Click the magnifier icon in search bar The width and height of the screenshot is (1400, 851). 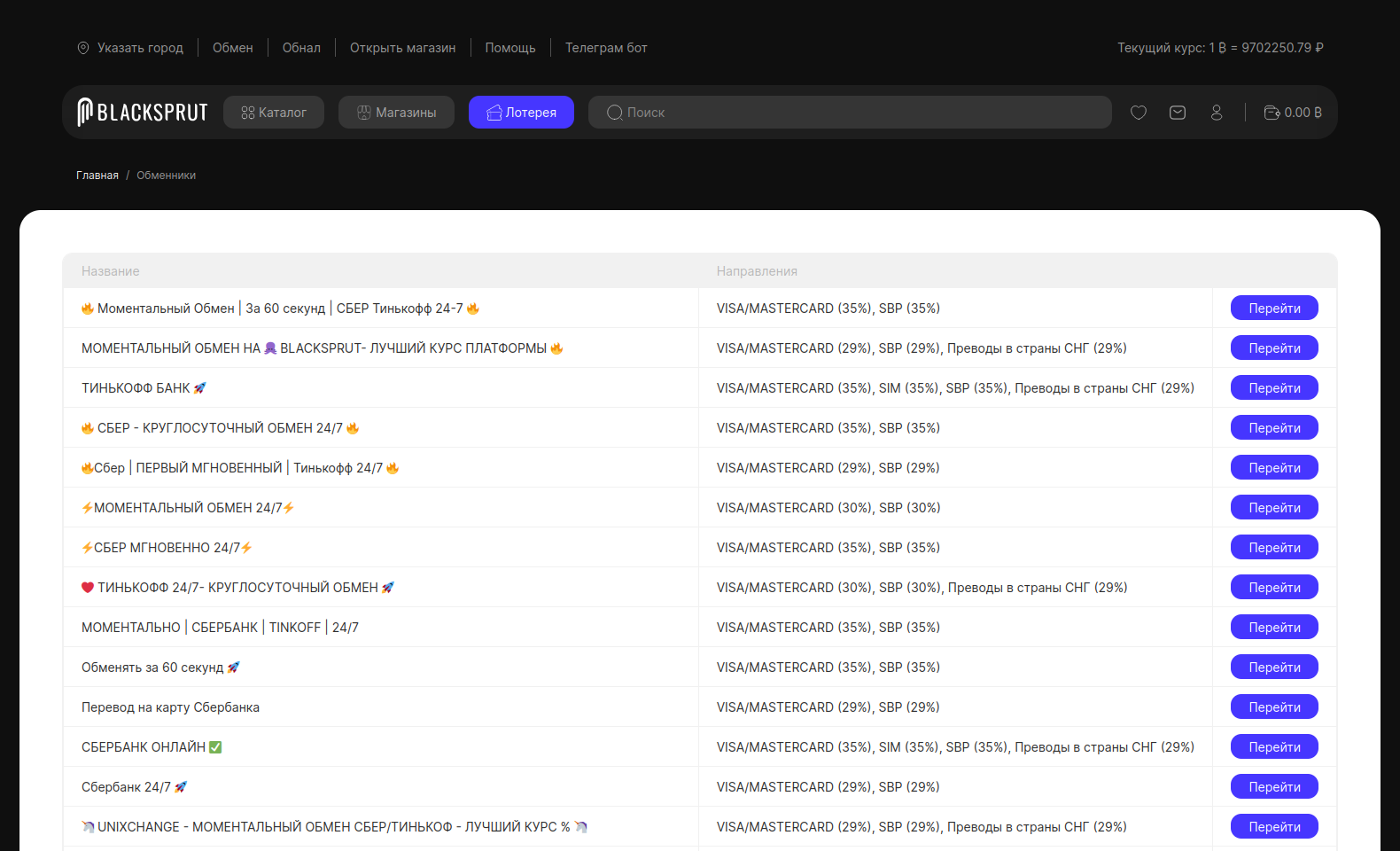point(614,113)
